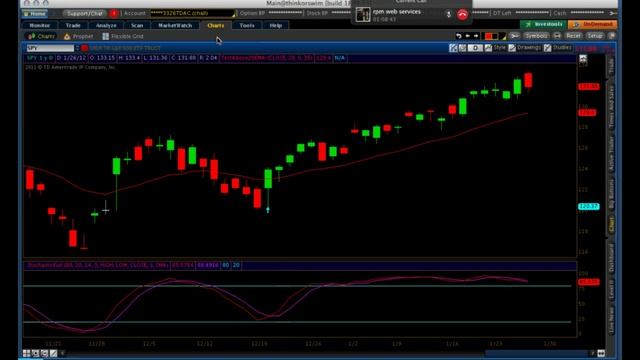
Task: Open the Drawings menu
Action: (525, 48)
